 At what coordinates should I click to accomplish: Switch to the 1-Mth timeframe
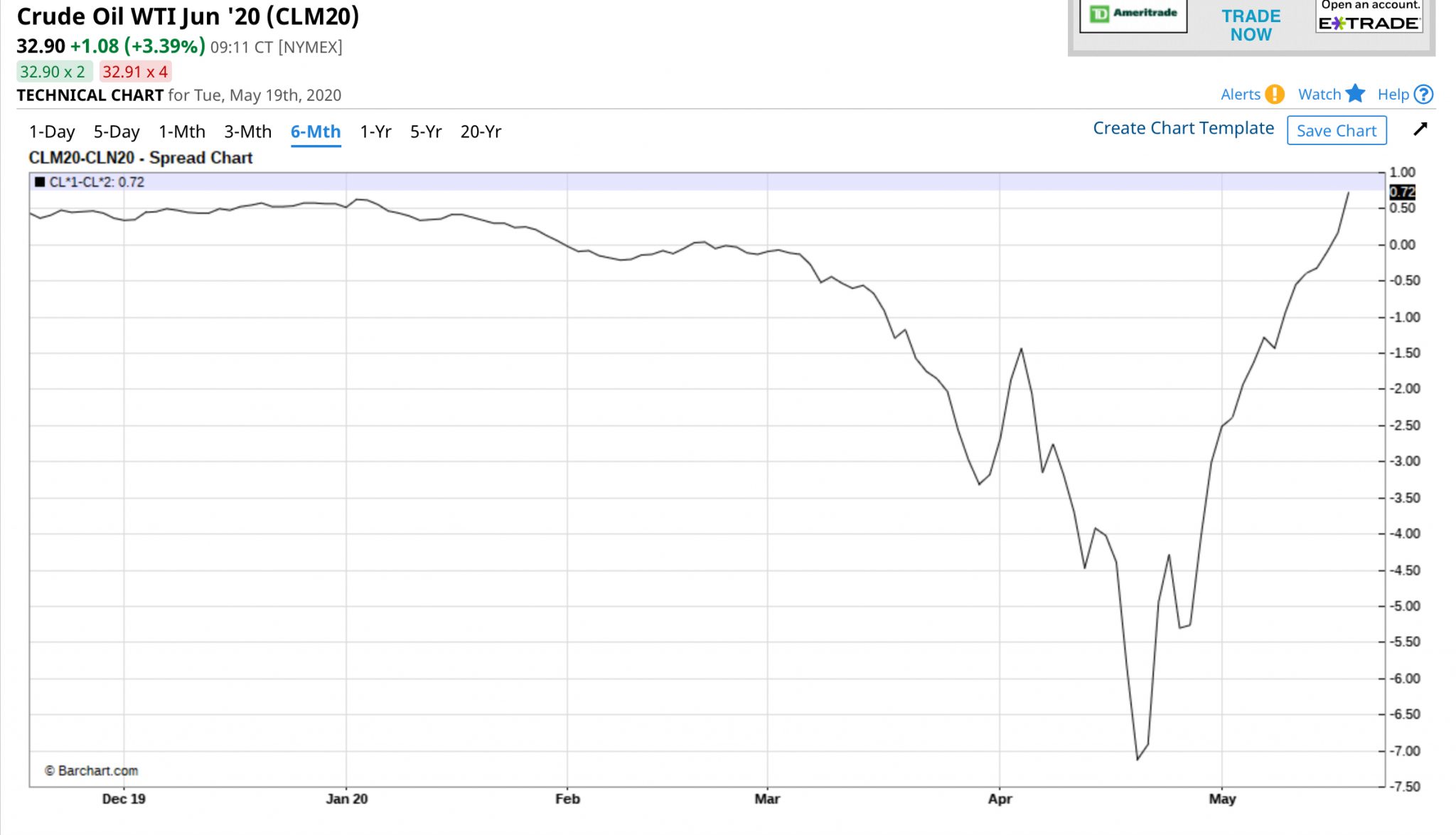pyautogui.click(x=182, y=132)
